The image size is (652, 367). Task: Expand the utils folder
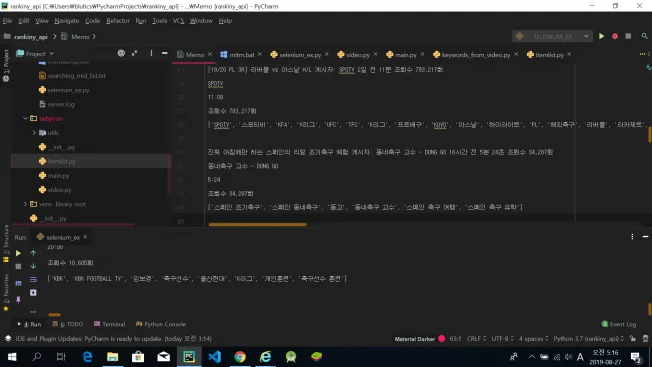coord(34,133)
